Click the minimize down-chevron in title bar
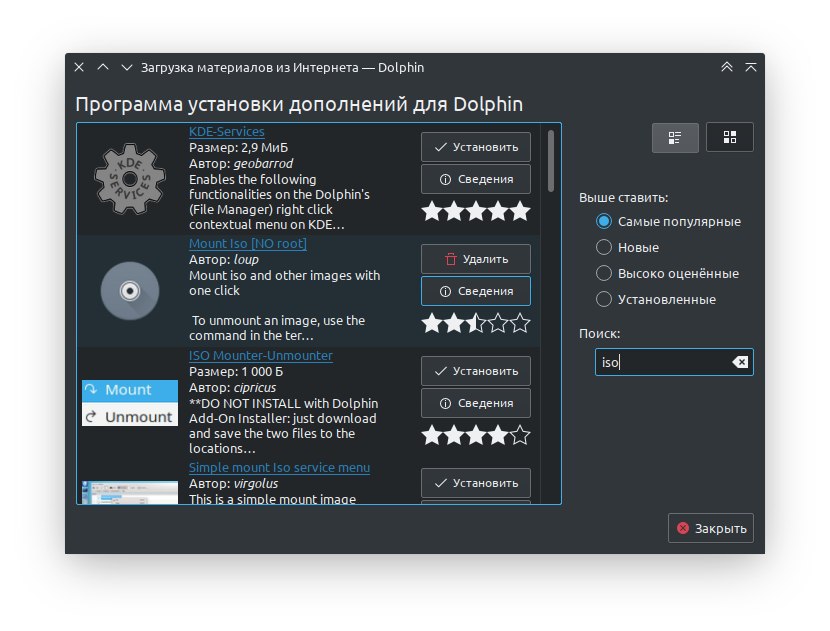The image size is (830, 631). click(127, 67)
